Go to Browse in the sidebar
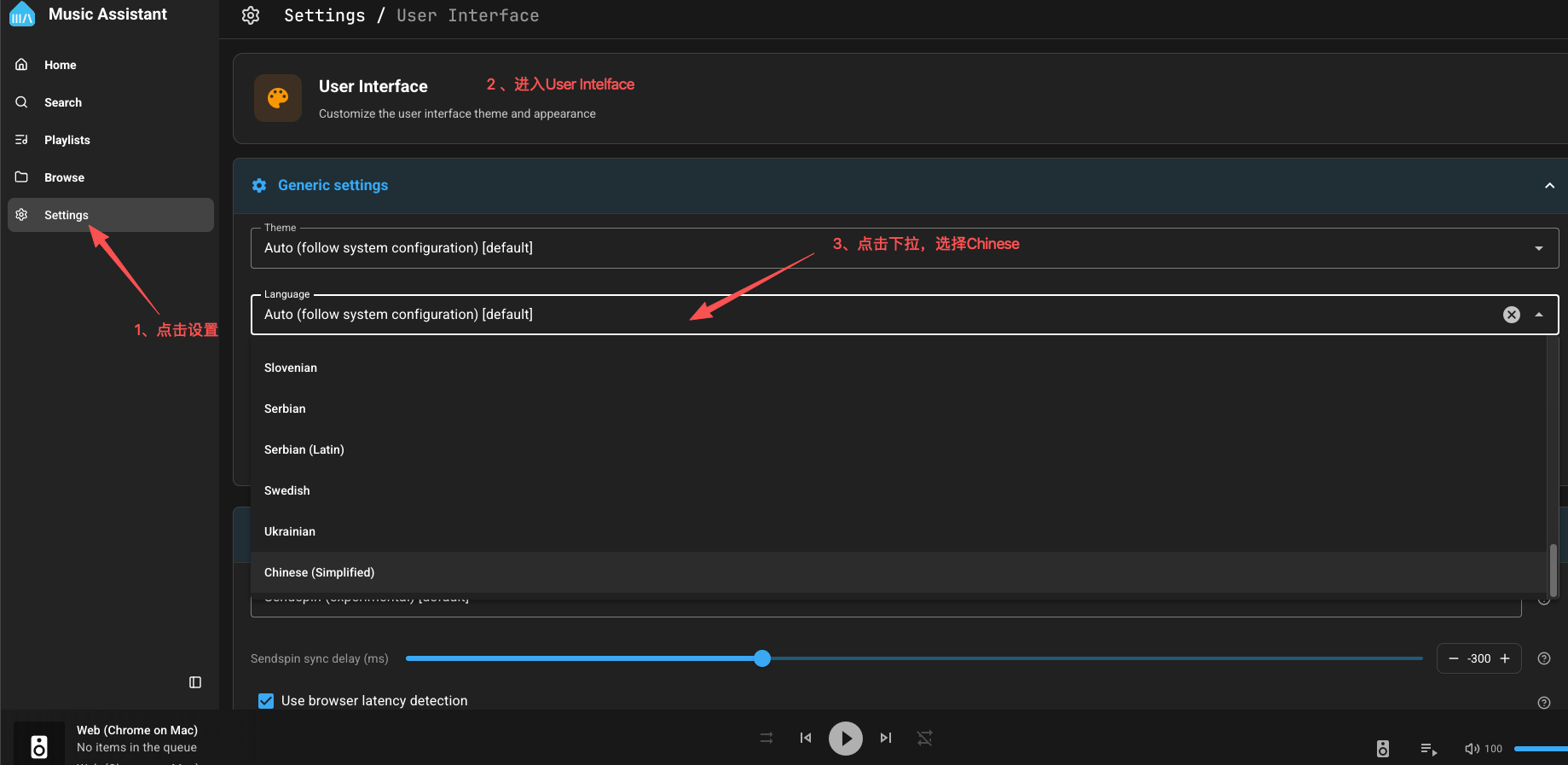Image resolution: width=1568 pixels, height=765 pixels. [64, 177]
